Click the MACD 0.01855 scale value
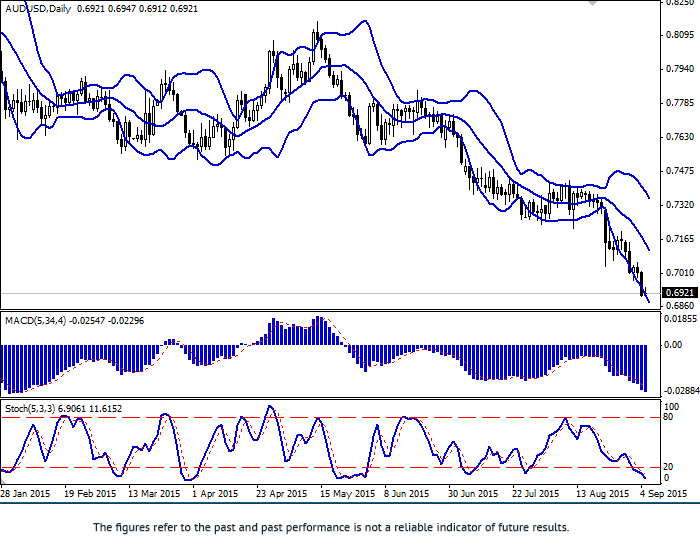 [681, 319]
